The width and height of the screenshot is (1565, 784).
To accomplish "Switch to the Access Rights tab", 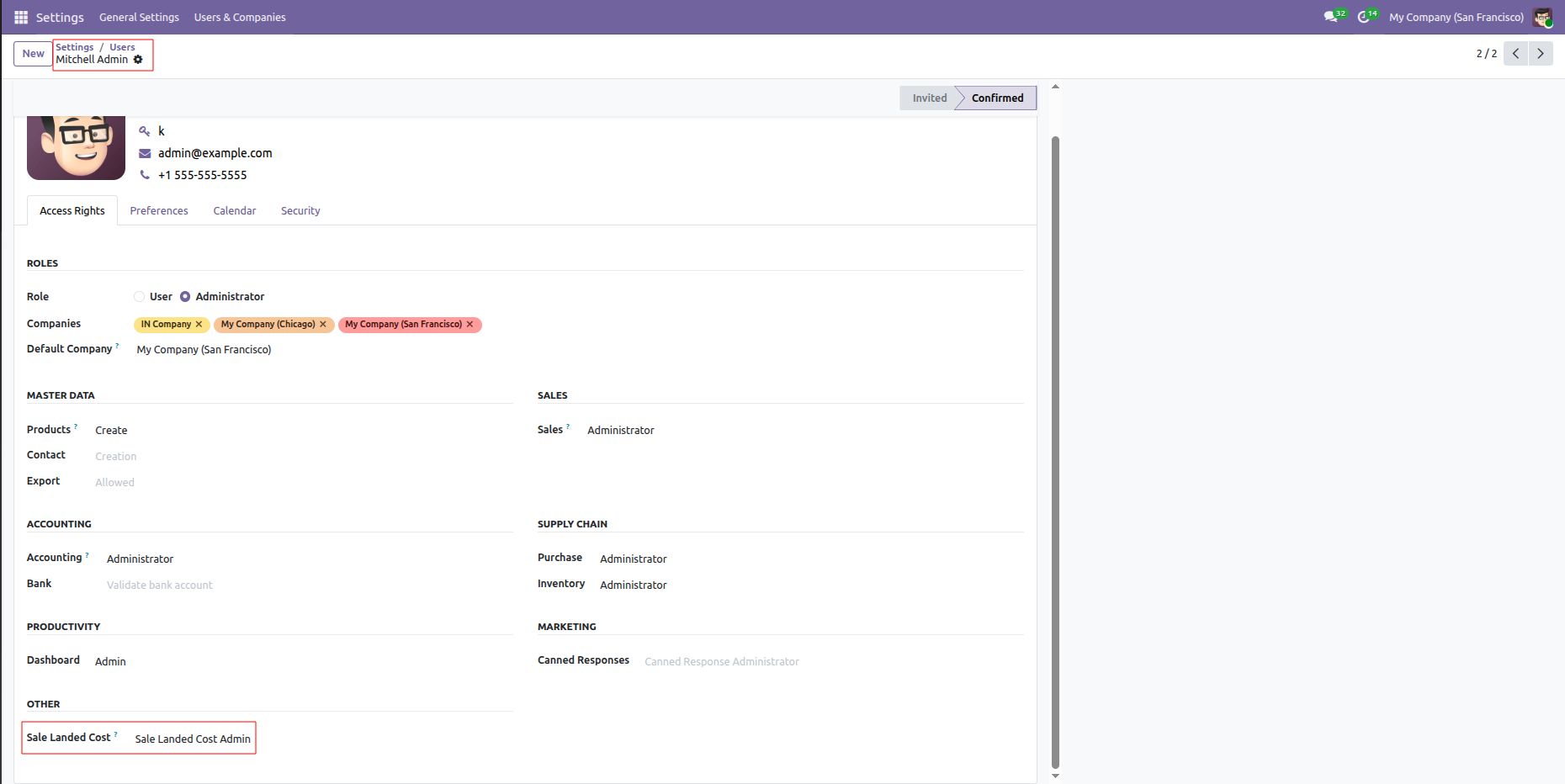I will pos(72,211).
